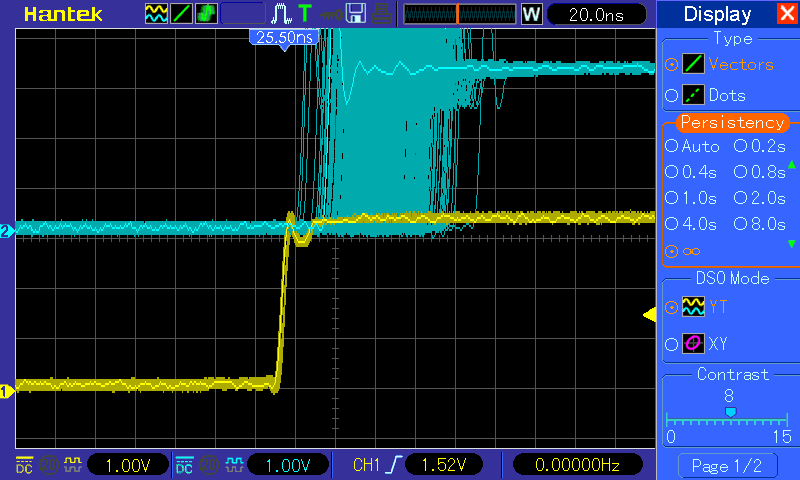Click the pulse waveform icon in top toolbar
The image size is (800, 480).
pos(283,14)
